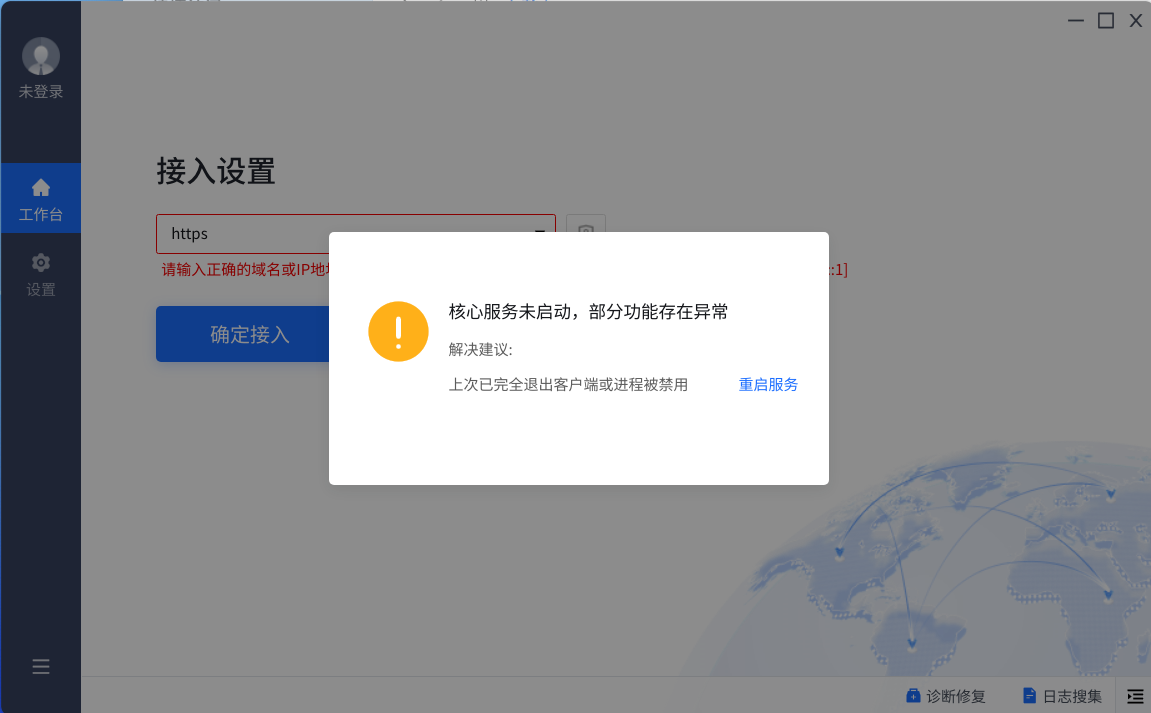The height and width of the screenshot is (713, 1151).
Task: Click the 确定接入 button
Action: [x=250, y=334]
